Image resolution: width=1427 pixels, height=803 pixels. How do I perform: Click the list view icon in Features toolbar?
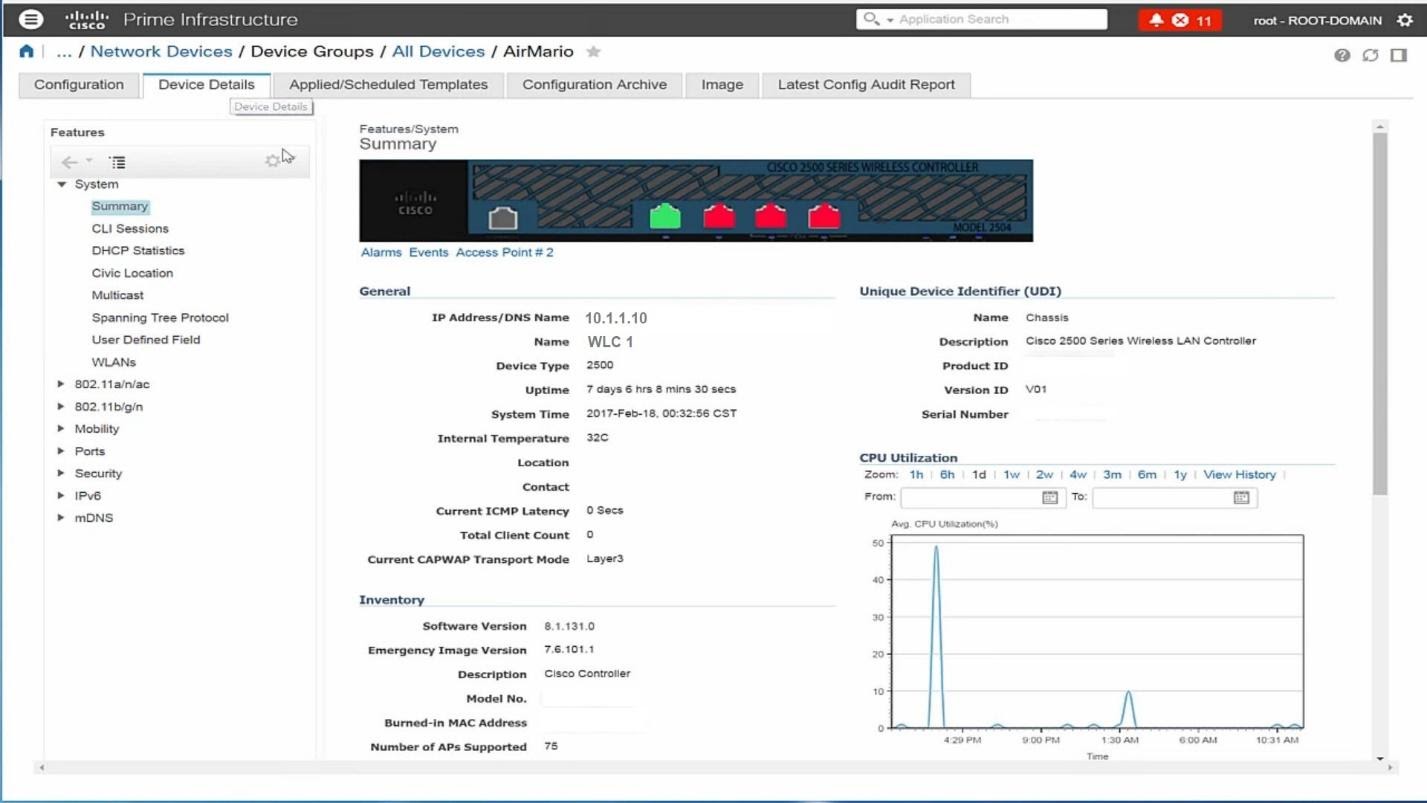[x=117, y=161]
